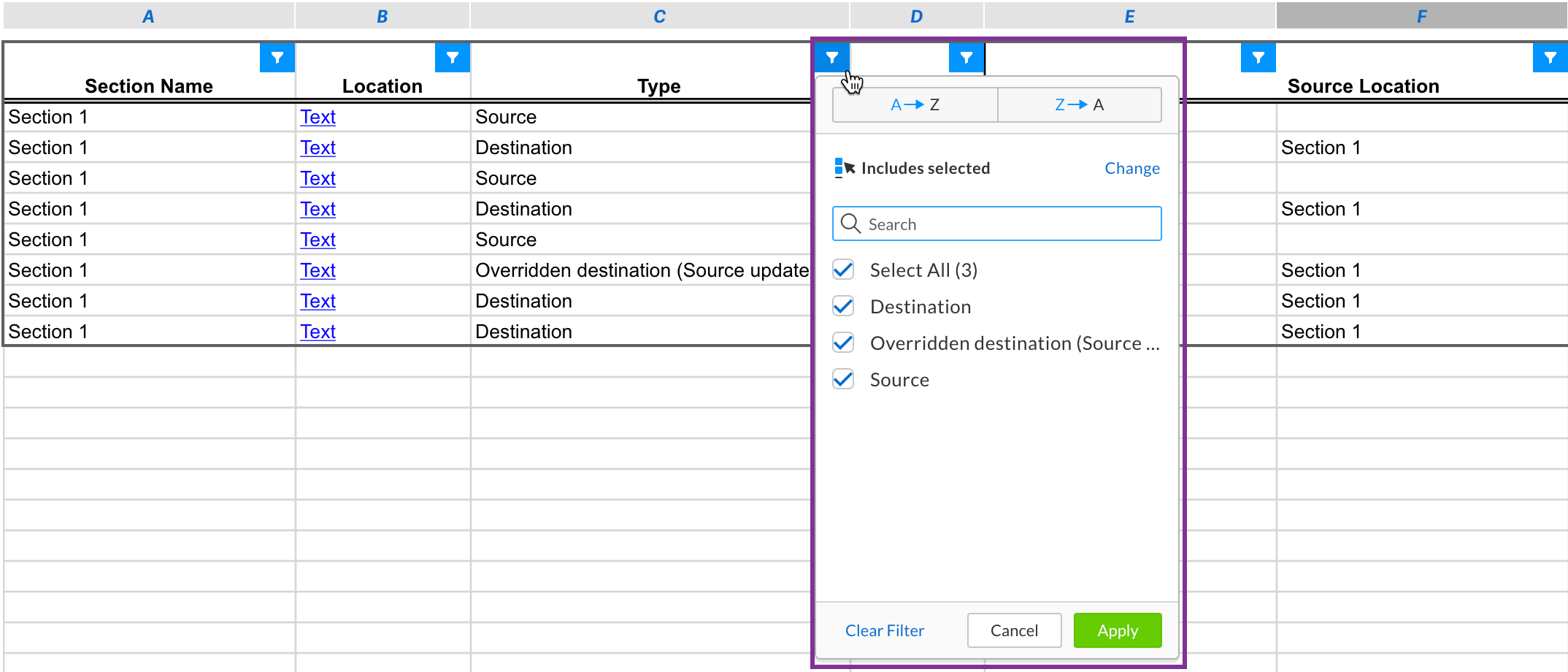Click the Search field inside the filter popup

1000,224
